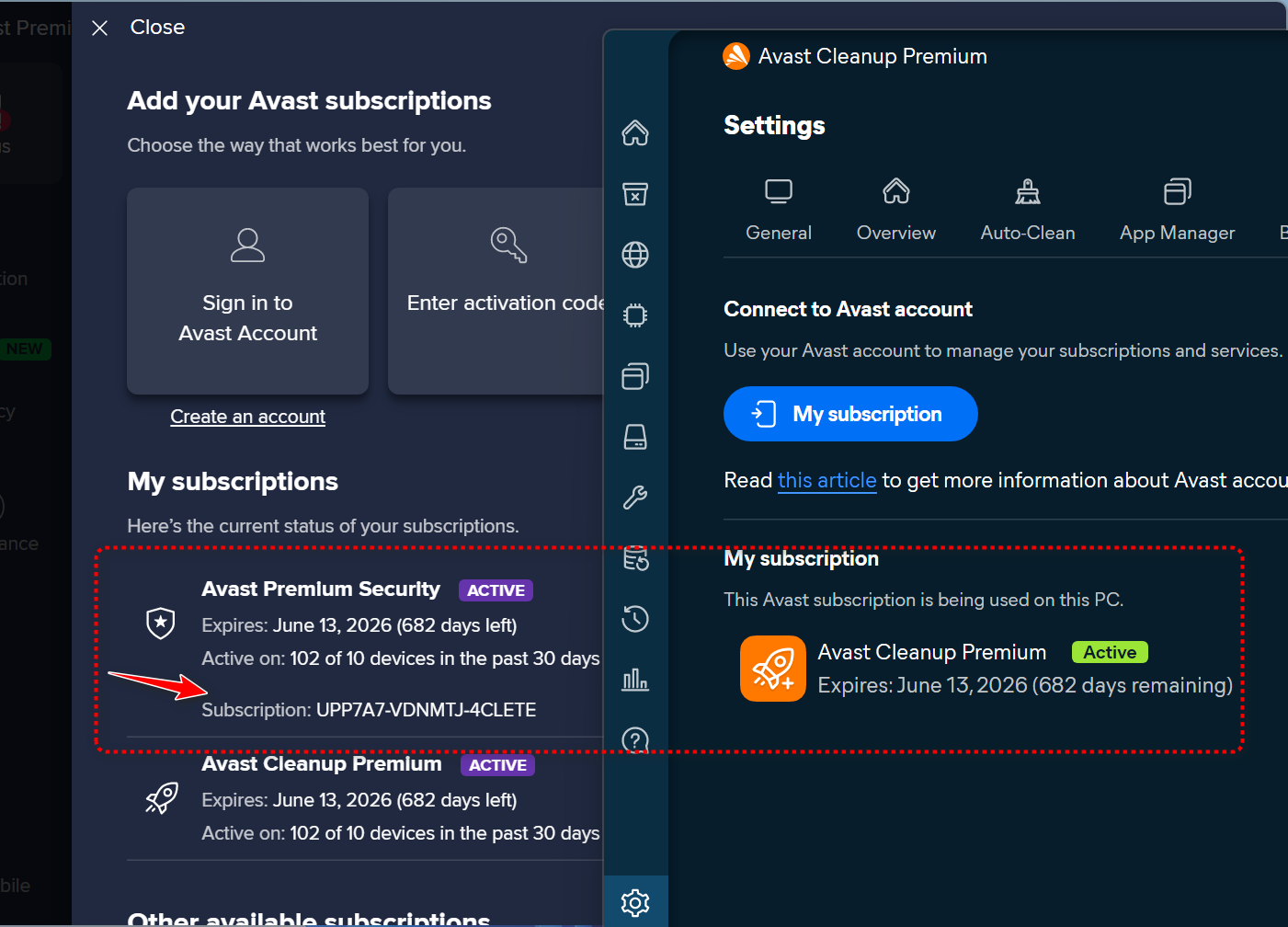
Task: Select the database refresh icon in sidebar
Action: coord(635,558)
